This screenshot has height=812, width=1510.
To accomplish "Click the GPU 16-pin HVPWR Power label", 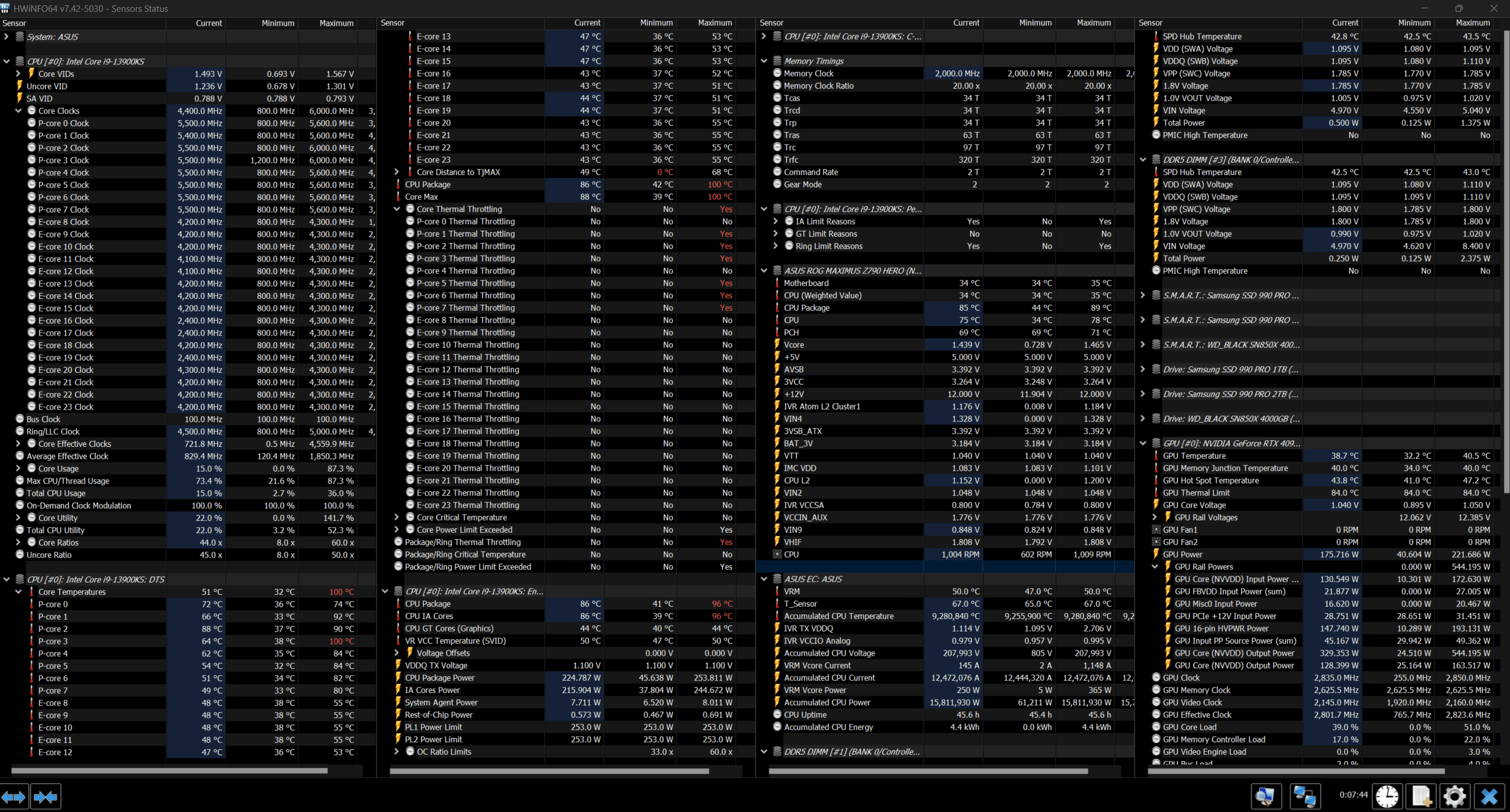I will click(1222, 629).
